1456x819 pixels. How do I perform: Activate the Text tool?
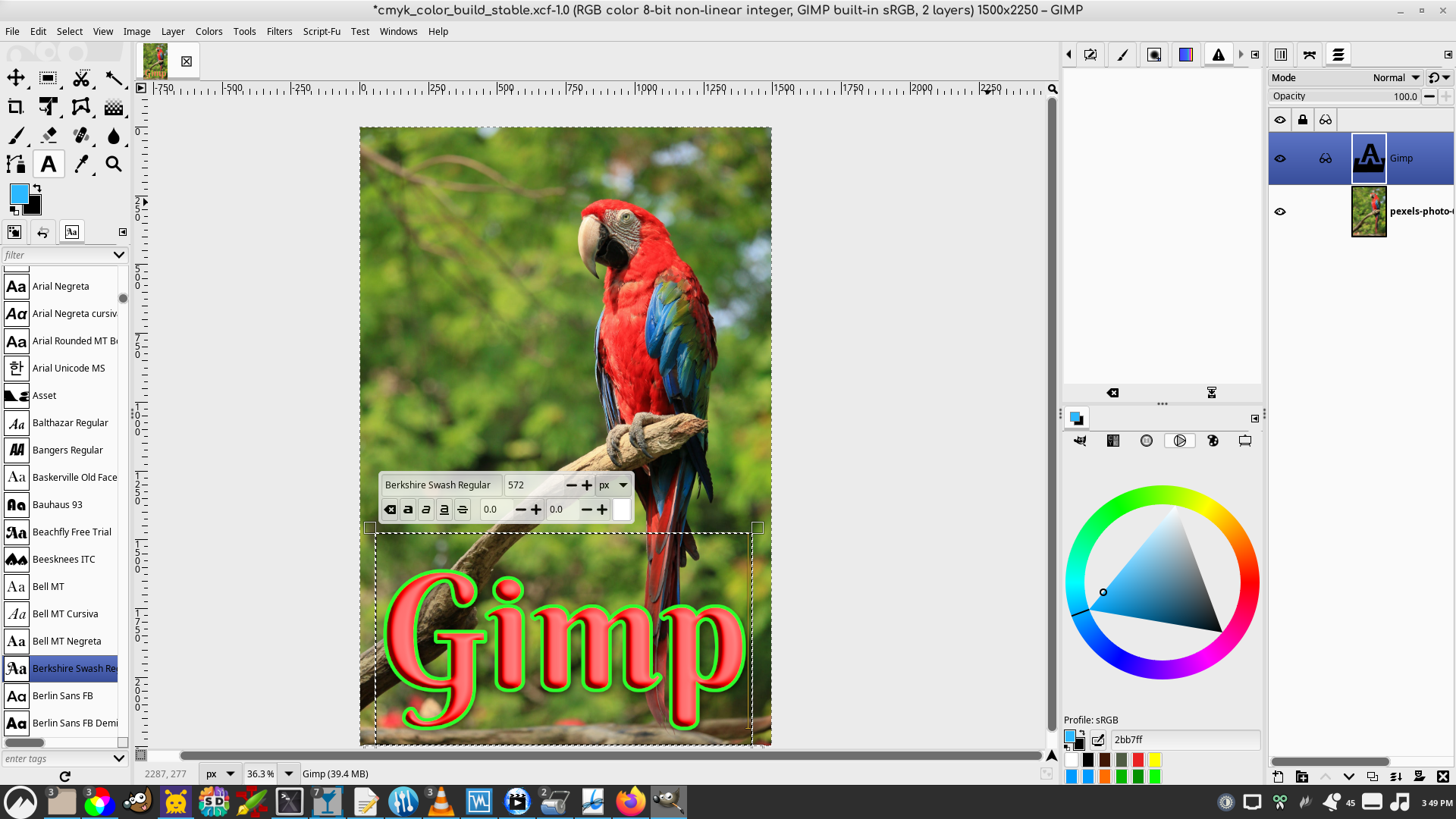[49, 164]
